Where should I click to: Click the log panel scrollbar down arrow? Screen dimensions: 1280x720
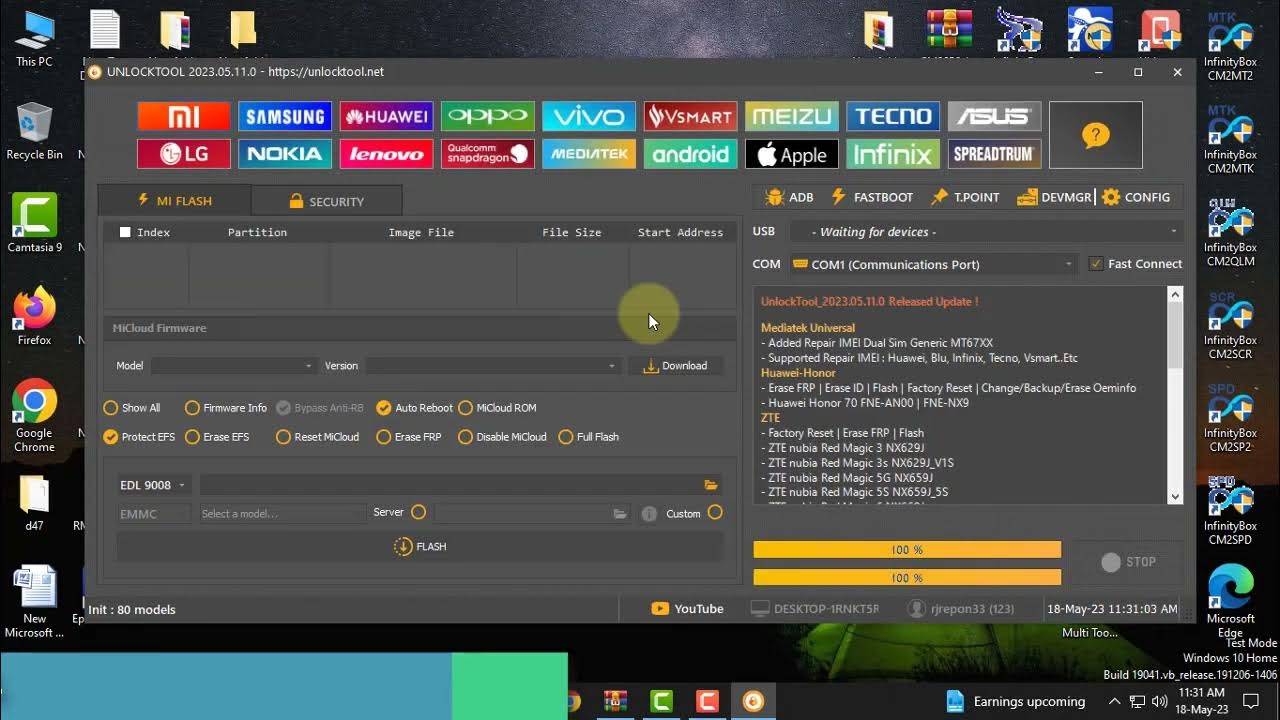1175,496
